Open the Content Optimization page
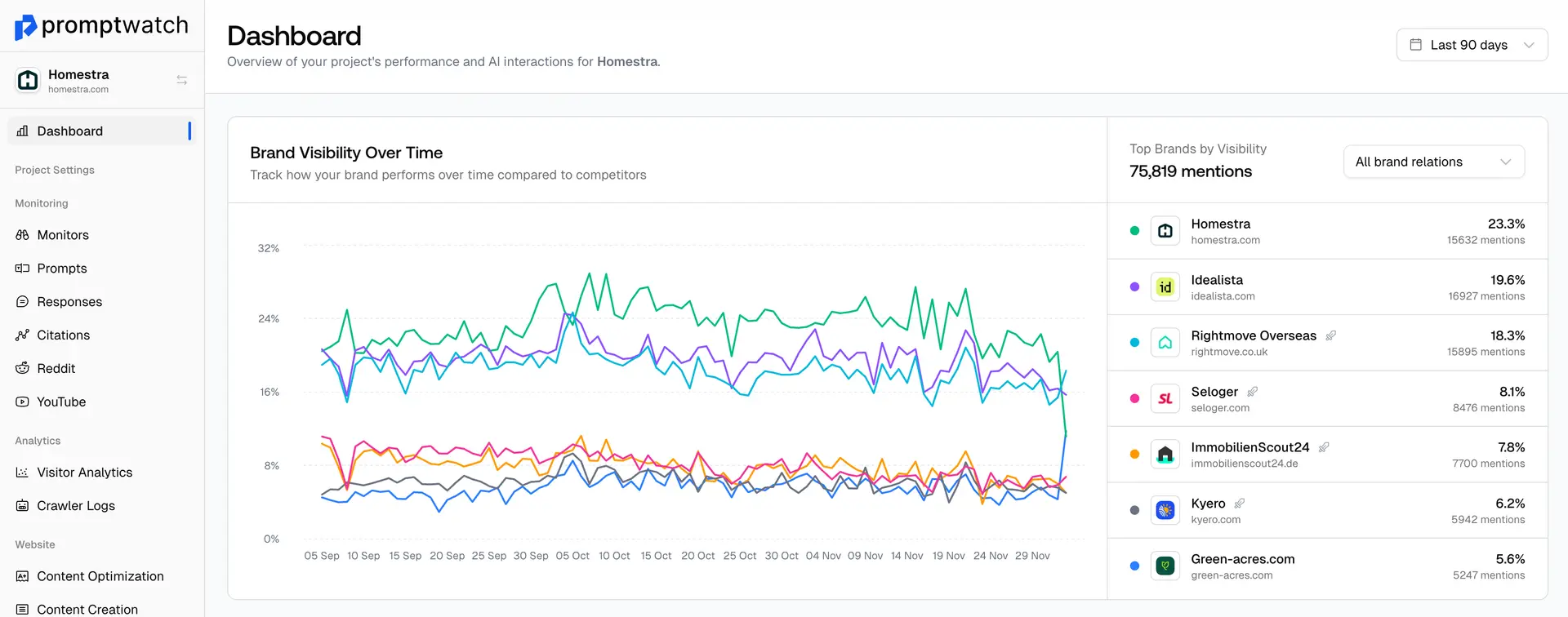 click(x=100, y=576)
